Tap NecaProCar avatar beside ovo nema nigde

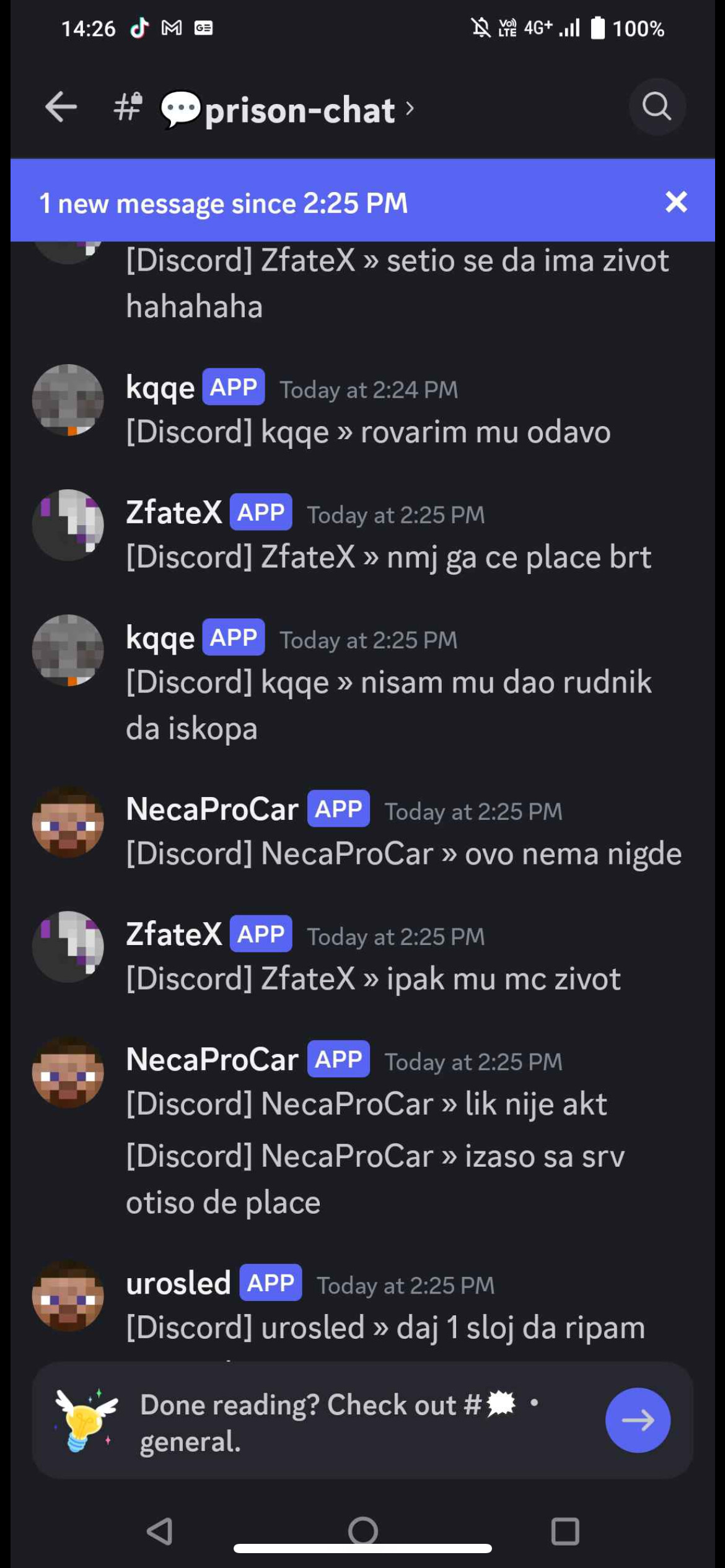click(x=68, y=822)
